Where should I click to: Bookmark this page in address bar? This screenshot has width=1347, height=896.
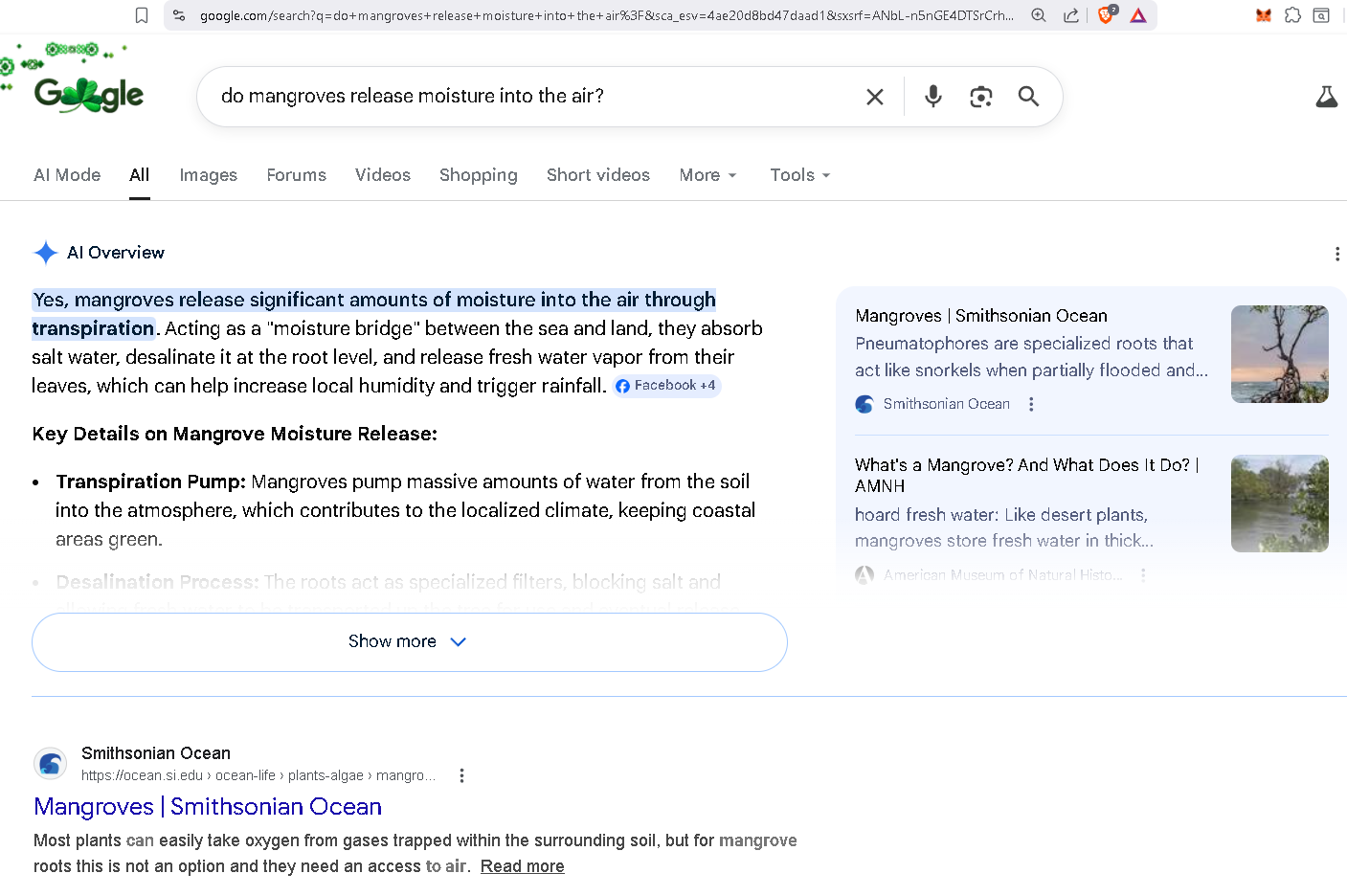(x=142, y=15)
